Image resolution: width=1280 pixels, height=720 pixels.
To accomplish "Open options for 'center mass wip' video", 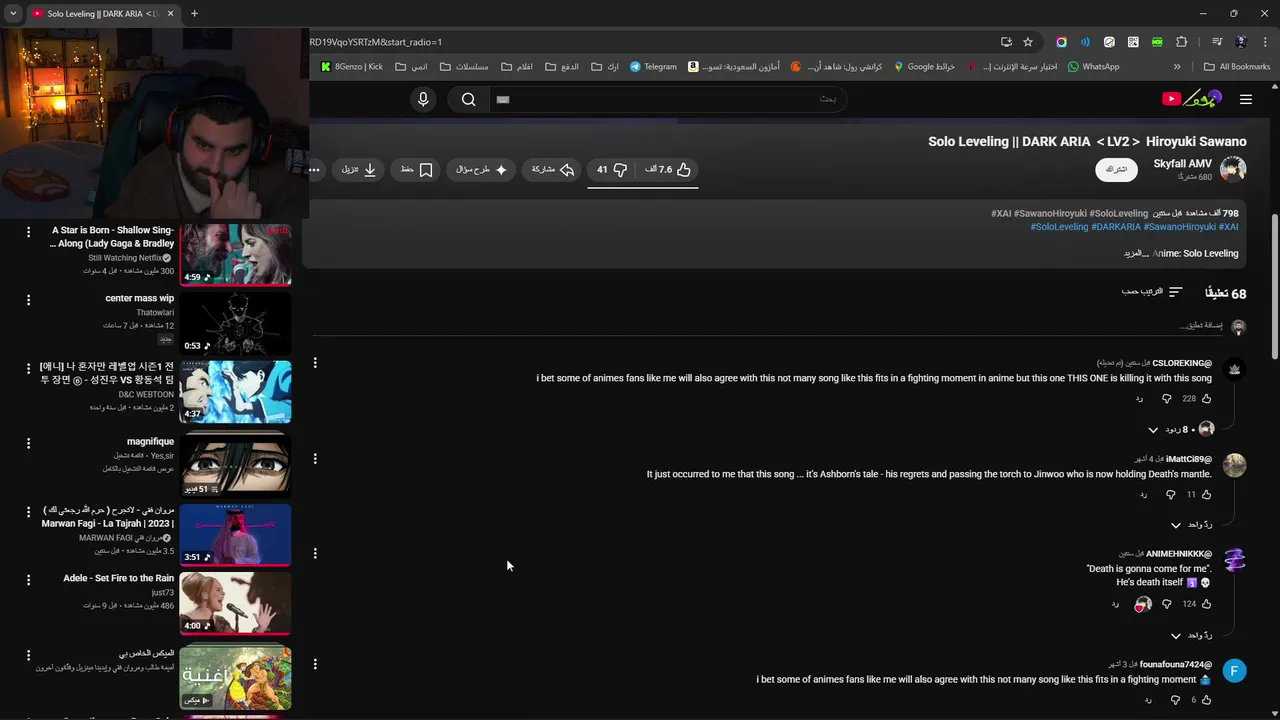I will point(28,300).
